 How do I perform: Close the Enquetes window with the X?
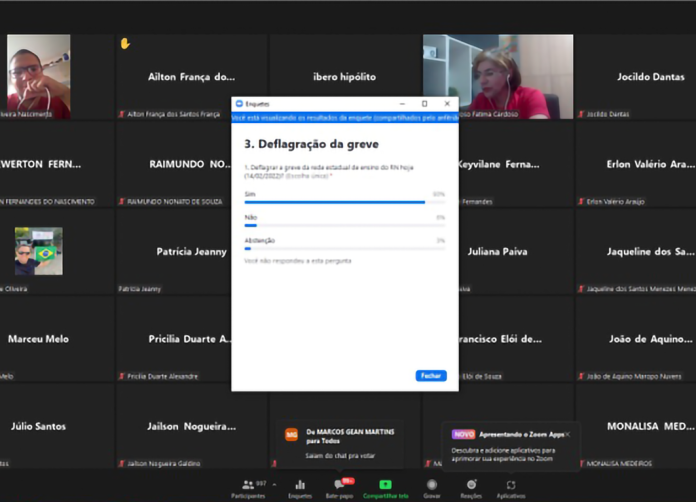[446, 103]
